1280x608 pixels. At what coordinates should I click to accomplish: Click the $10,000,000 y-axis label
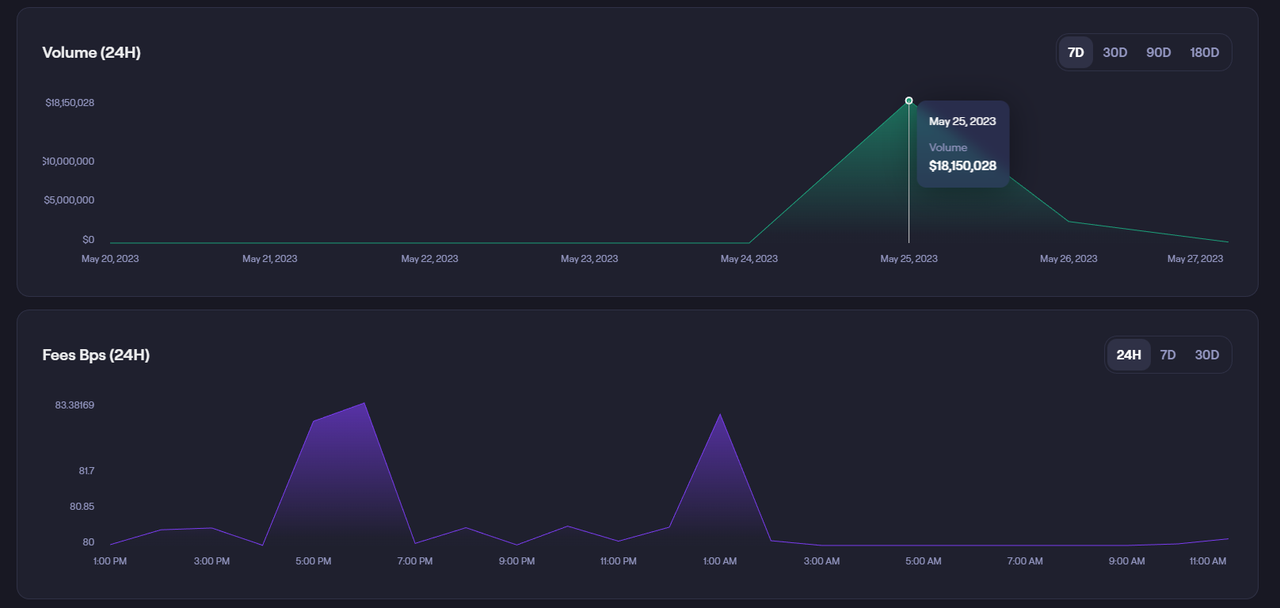69,161
